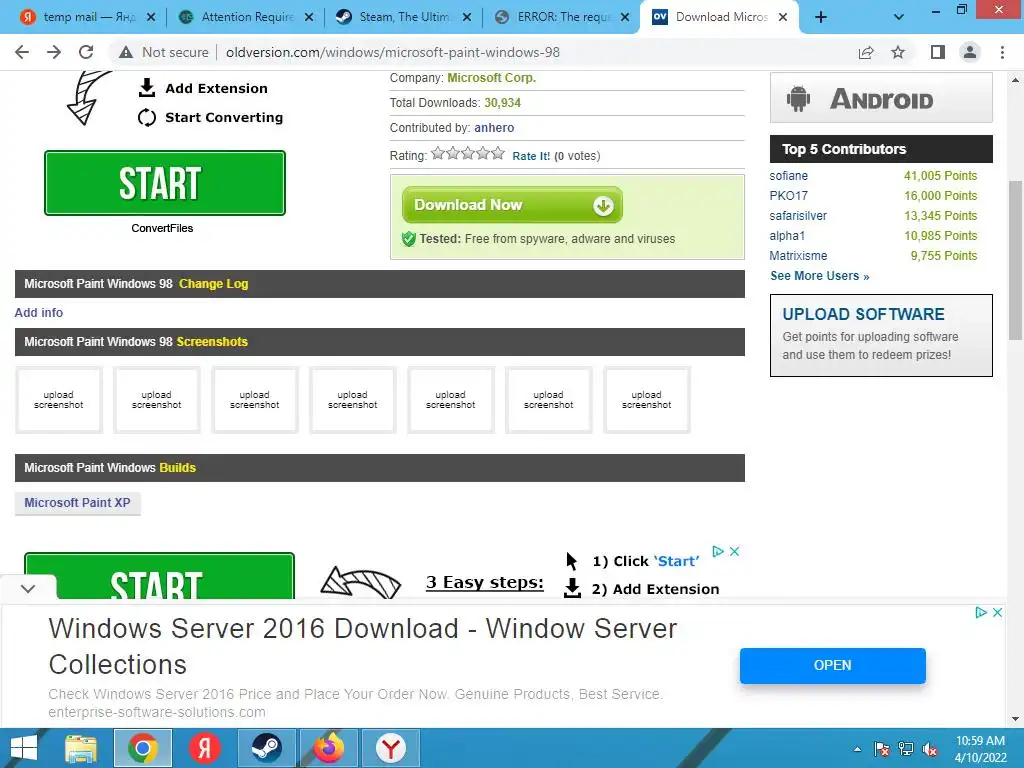
Task: Click the Chrome taskbar icon
Action: [x=143, y=748]
